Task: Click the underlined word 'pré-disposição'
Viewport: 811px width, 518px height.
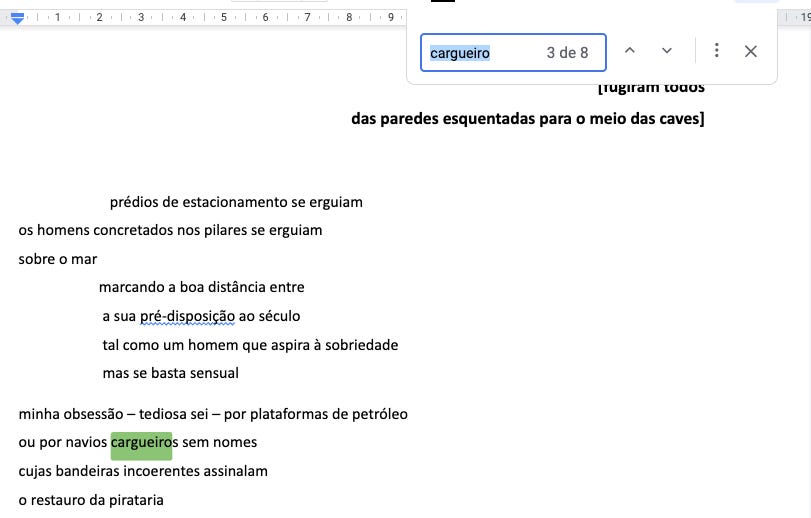Action: (x=187, y=316)
